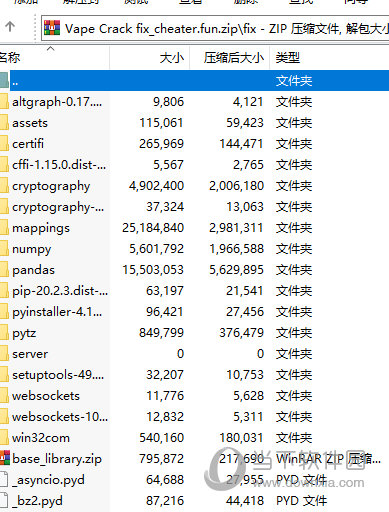The height and width of the screenshot is (512, 389).
Task: Click the server folder icon
Action: click(4, 354)
